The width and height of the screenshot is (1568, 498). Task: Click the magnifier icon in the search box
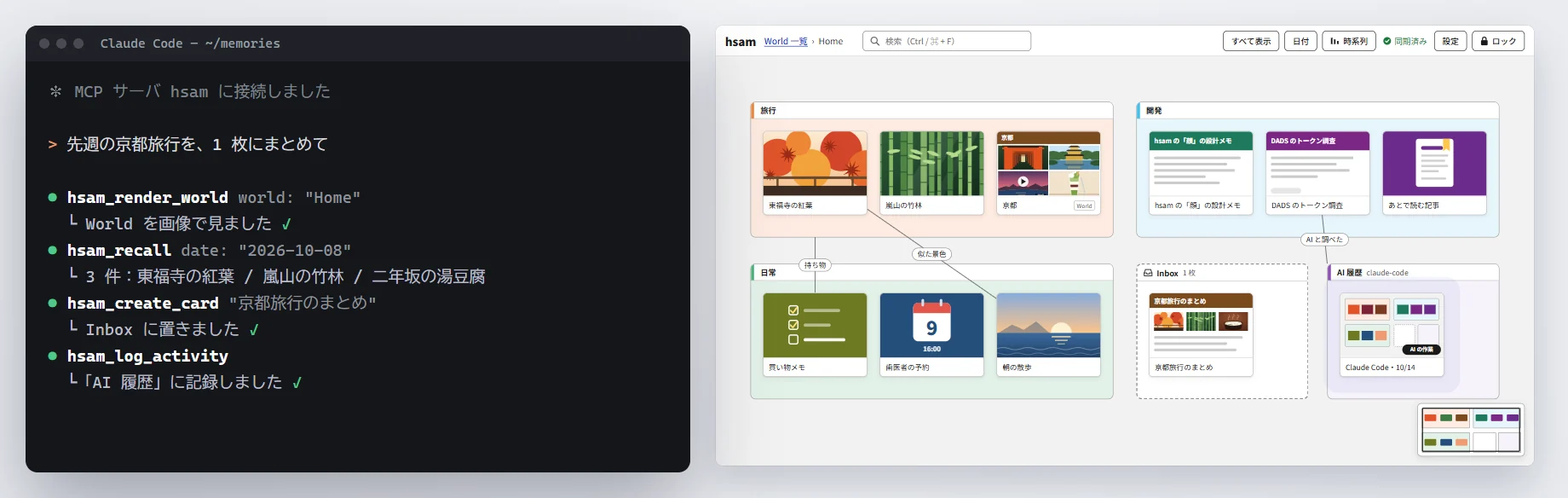[x=874, y=41]
